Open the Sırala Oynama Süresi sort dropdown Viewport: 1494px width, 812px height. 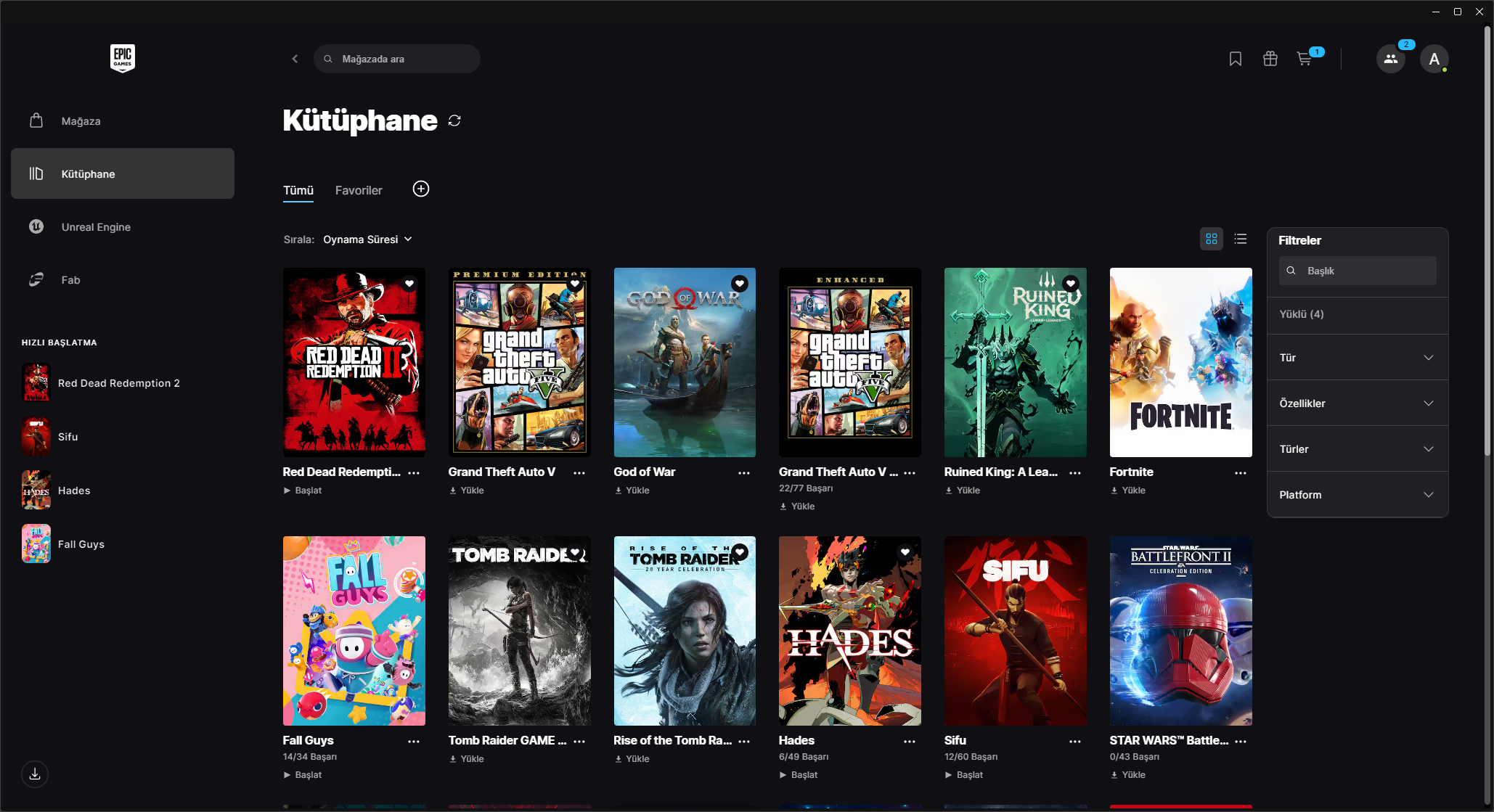click(367, 239)
